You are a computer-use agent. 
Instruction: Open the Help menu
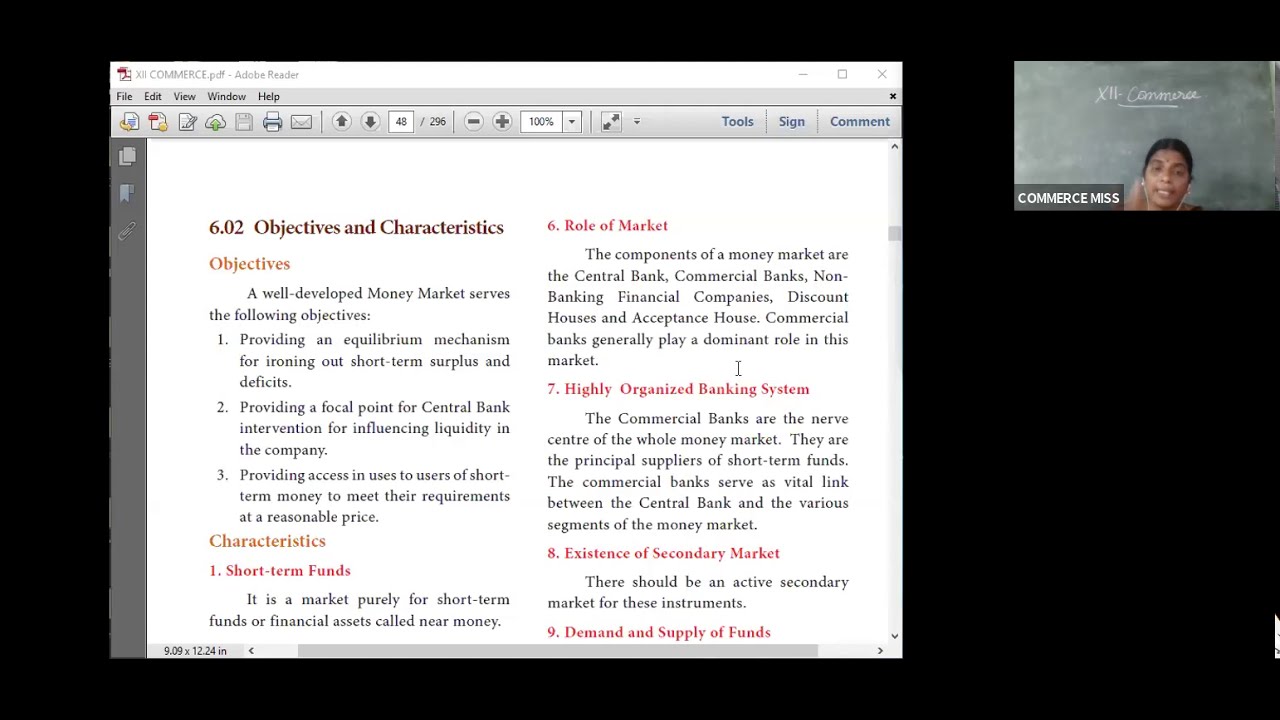[268, 96]
